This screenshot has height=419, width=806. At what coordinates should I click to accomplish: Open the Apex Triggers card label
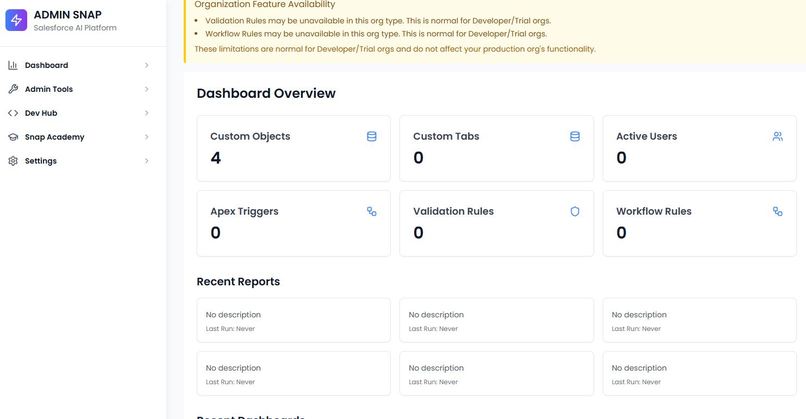click(244, 211)
